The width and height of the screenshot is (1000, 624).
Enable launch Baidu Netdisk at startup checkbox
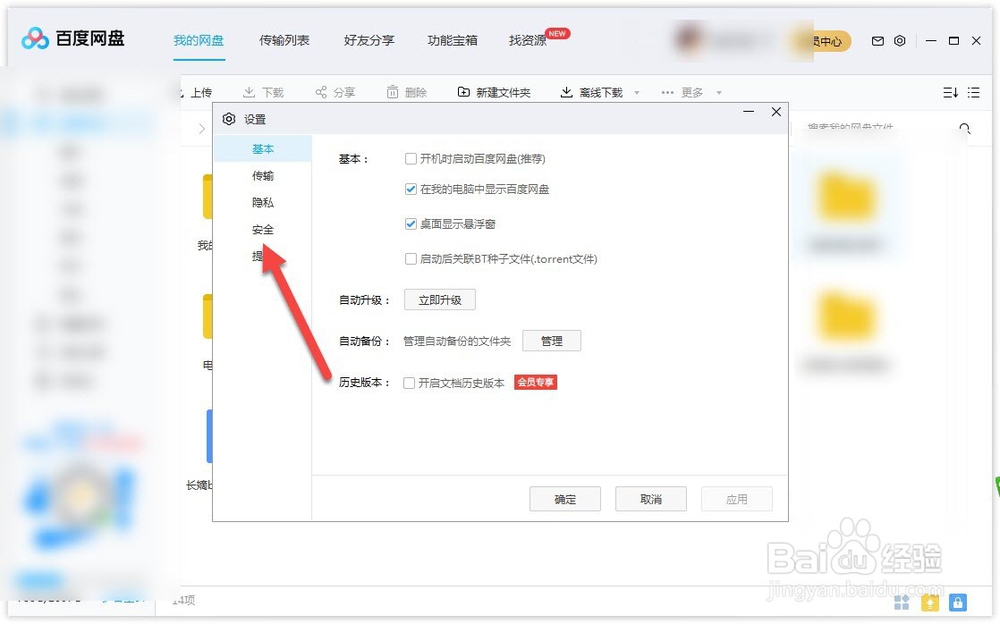point(411,158)
